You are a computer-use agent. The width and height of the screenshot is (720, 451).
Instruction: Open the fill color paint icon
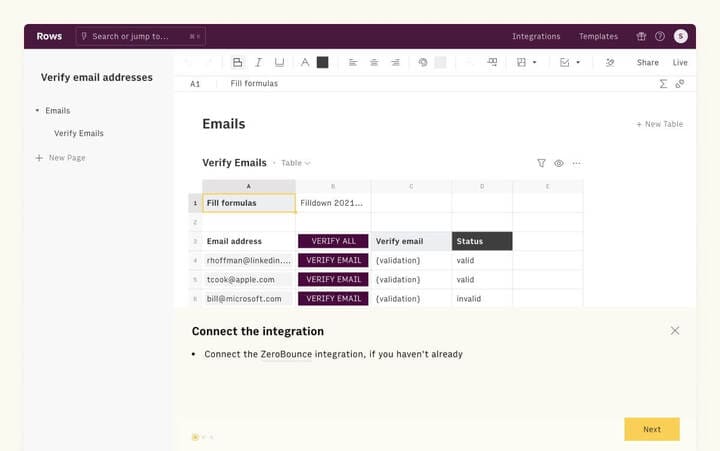(423, 62)
